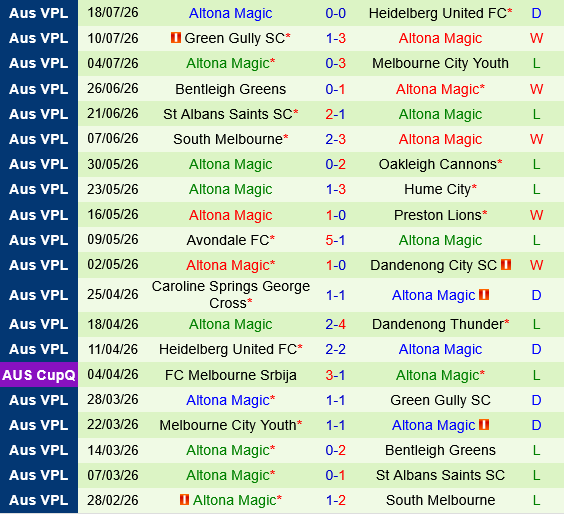Click the 5-1 score against Avondale FC

tap(335, 240)
